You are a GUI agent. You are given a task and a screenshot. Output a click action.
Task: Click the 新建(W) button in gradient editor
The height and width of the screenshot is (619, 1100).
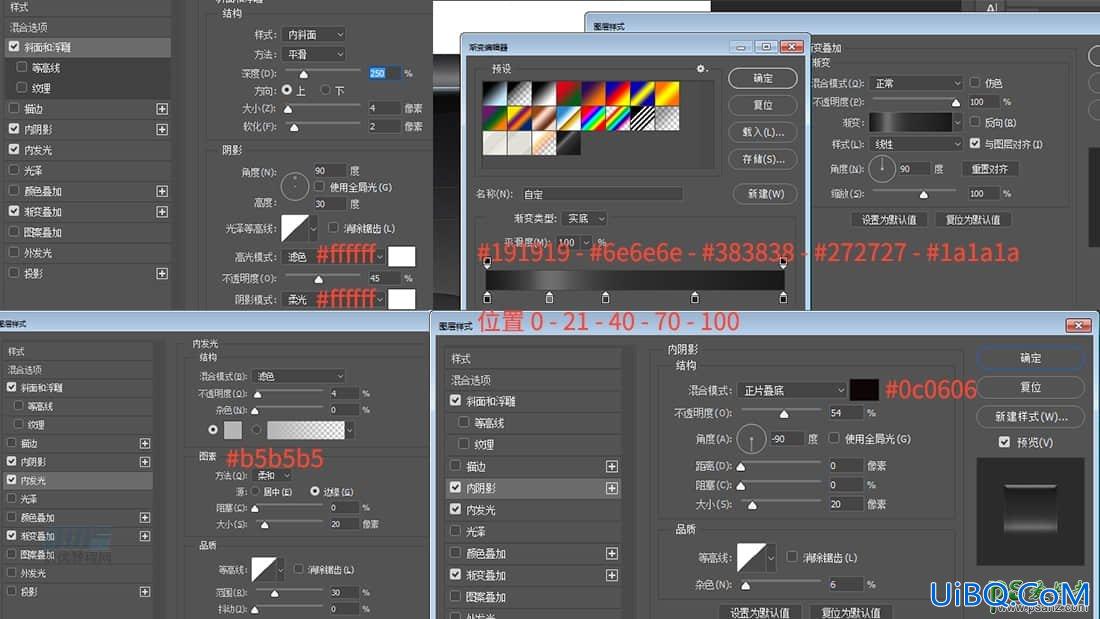(765, 194)
